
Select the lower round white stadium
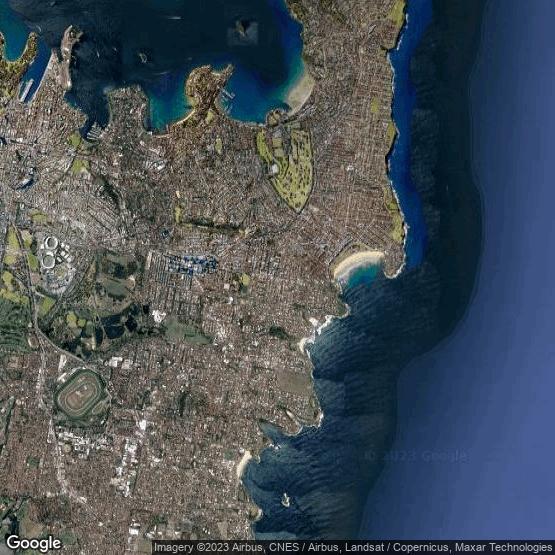tap(48, 261)
